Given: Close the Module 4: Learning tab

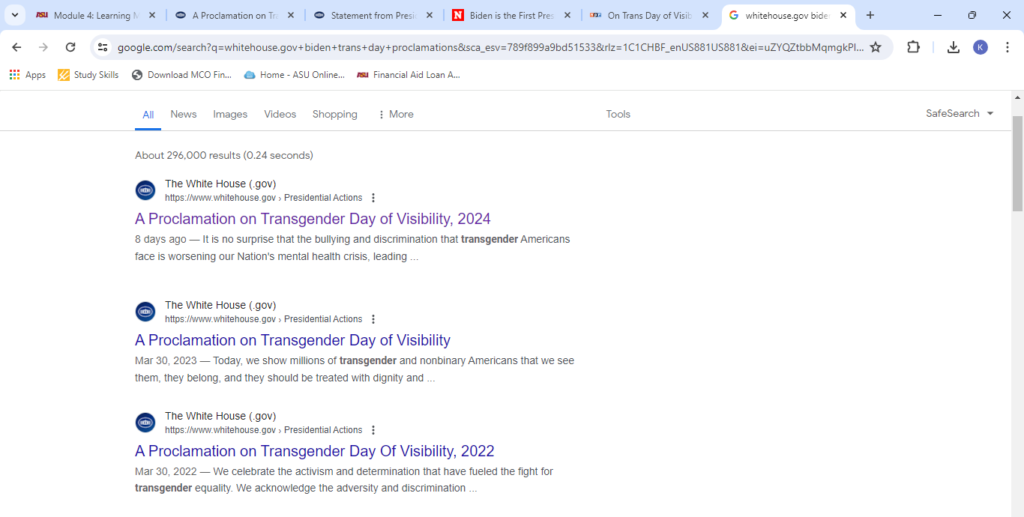Looking at the screenshot, I should [x=152, y=15].
